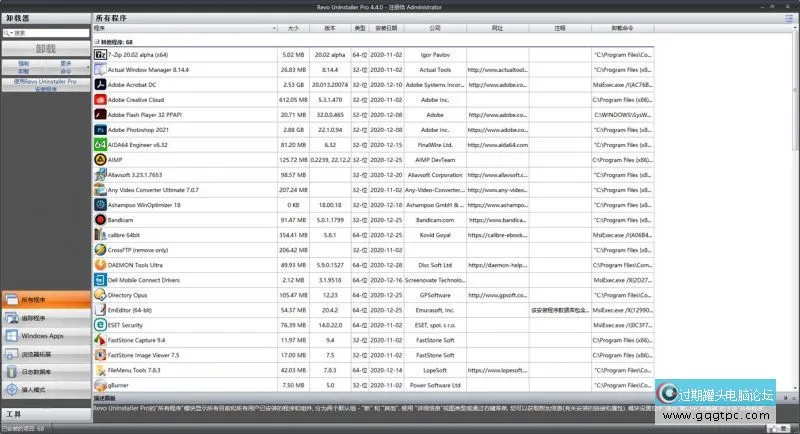The image size is (800, 434).
Task: Select the Adobe Photoshop 2021 icon
Action: [100, 129]
